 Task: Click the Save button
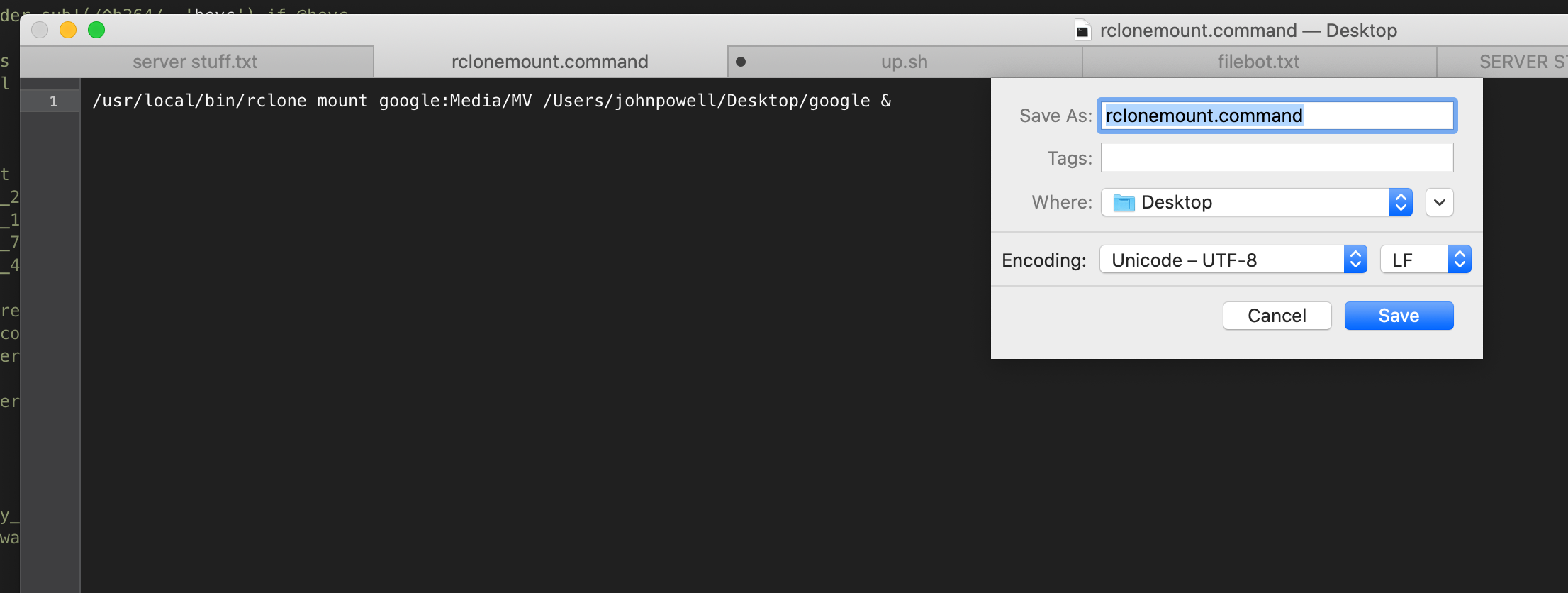point(1399,316)
